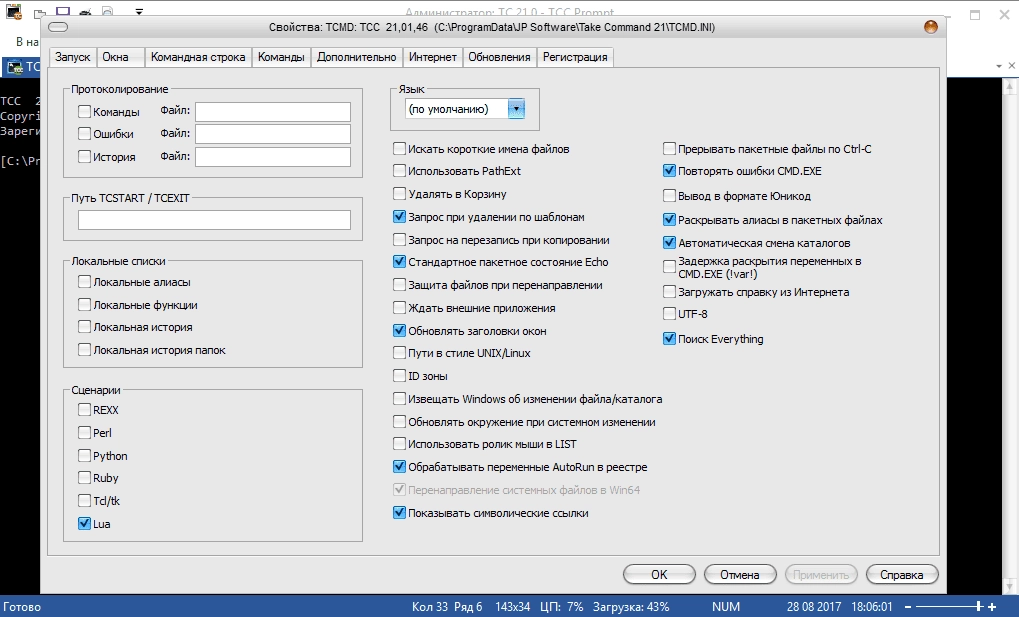Viewport: 1019px width, 617px height.
Task: Check Защита файлов при перенаправлении
Action: [399, 285]
